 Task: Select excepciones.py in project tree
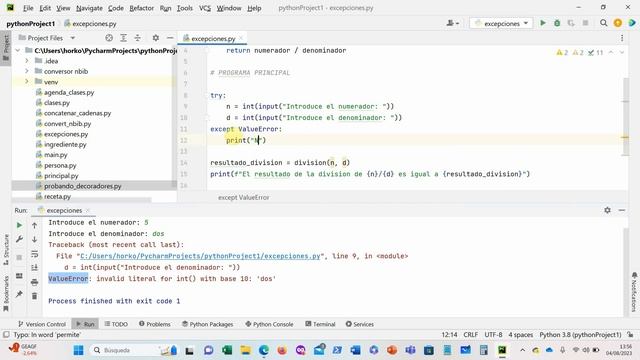(x=66, y=134)
